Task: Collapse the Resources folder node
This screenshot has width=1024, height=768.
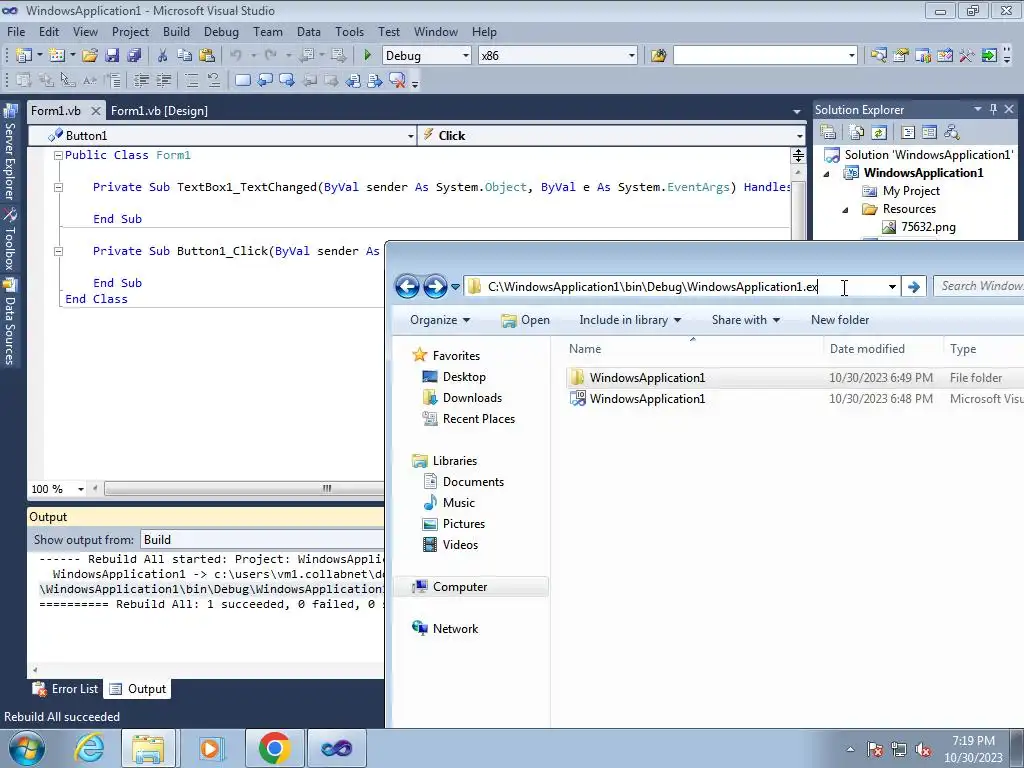Action: pos(846,210)
